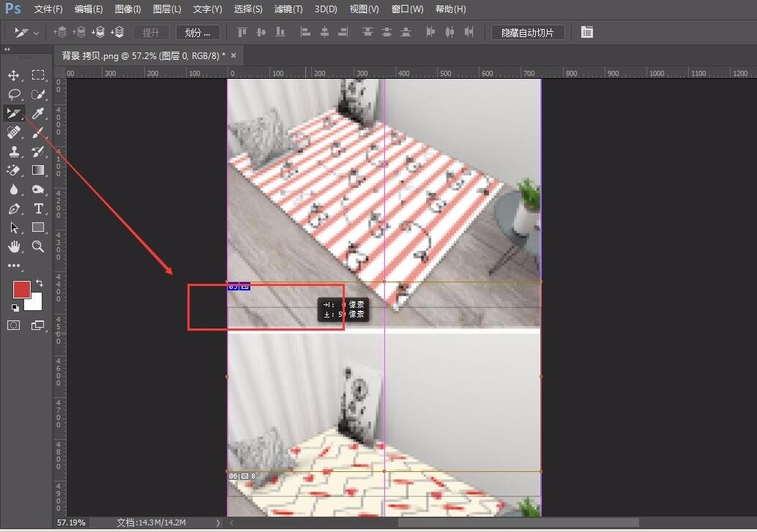Screen dimensions: 757x532
Task: Select the Pen tool
Action: click(15, 208)
